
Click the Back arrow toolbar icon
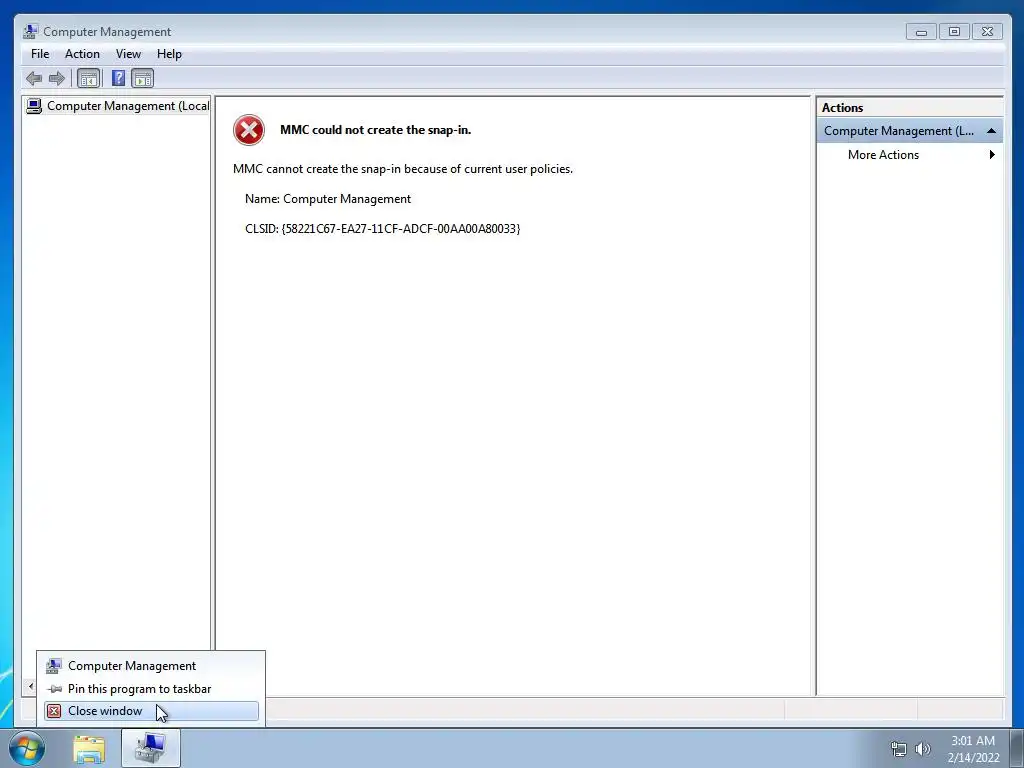coord(34,78)
